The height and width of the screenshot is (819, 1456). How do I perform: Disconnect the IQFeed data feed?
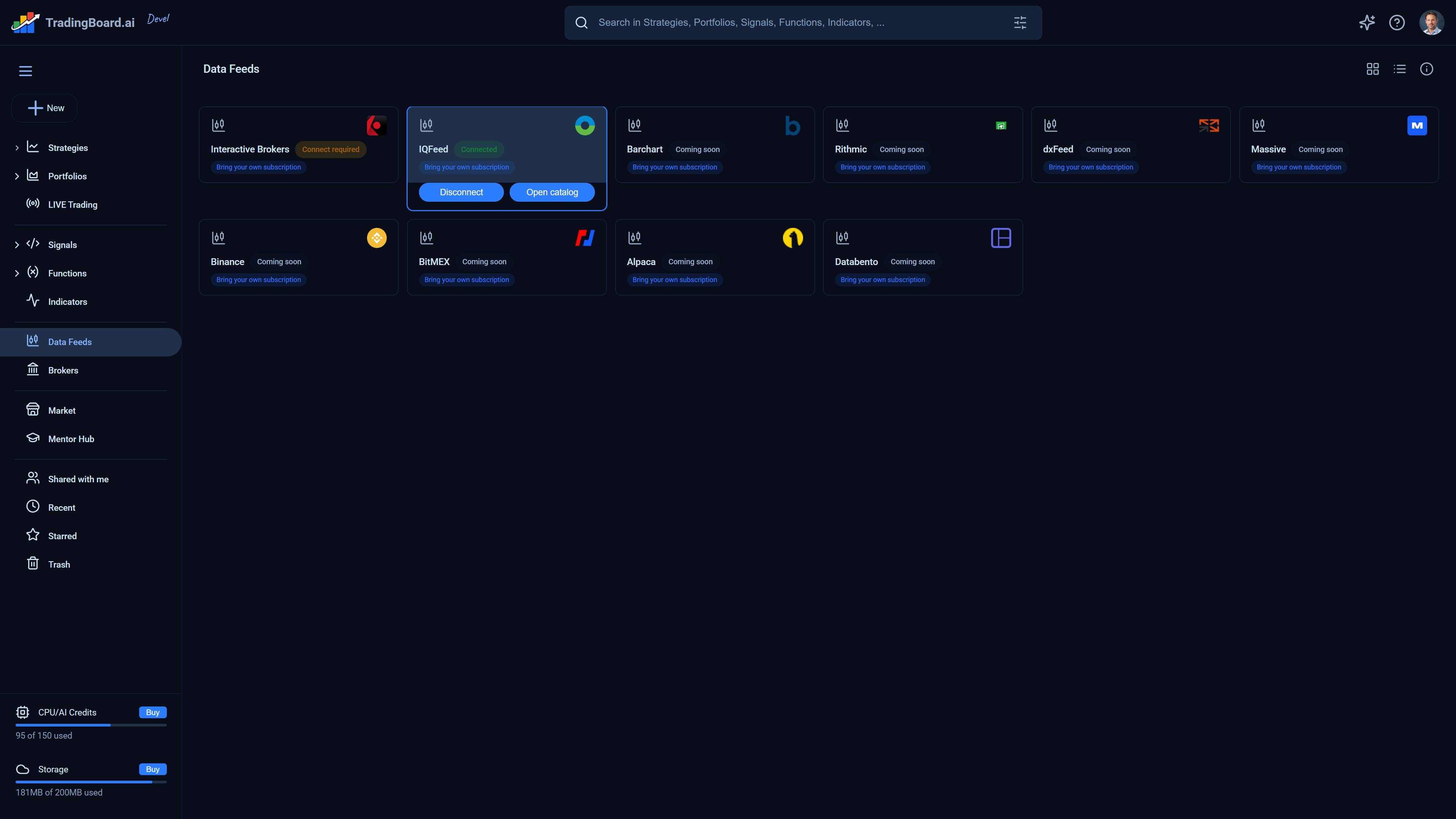pyautogui.click(x=461, y=192)
